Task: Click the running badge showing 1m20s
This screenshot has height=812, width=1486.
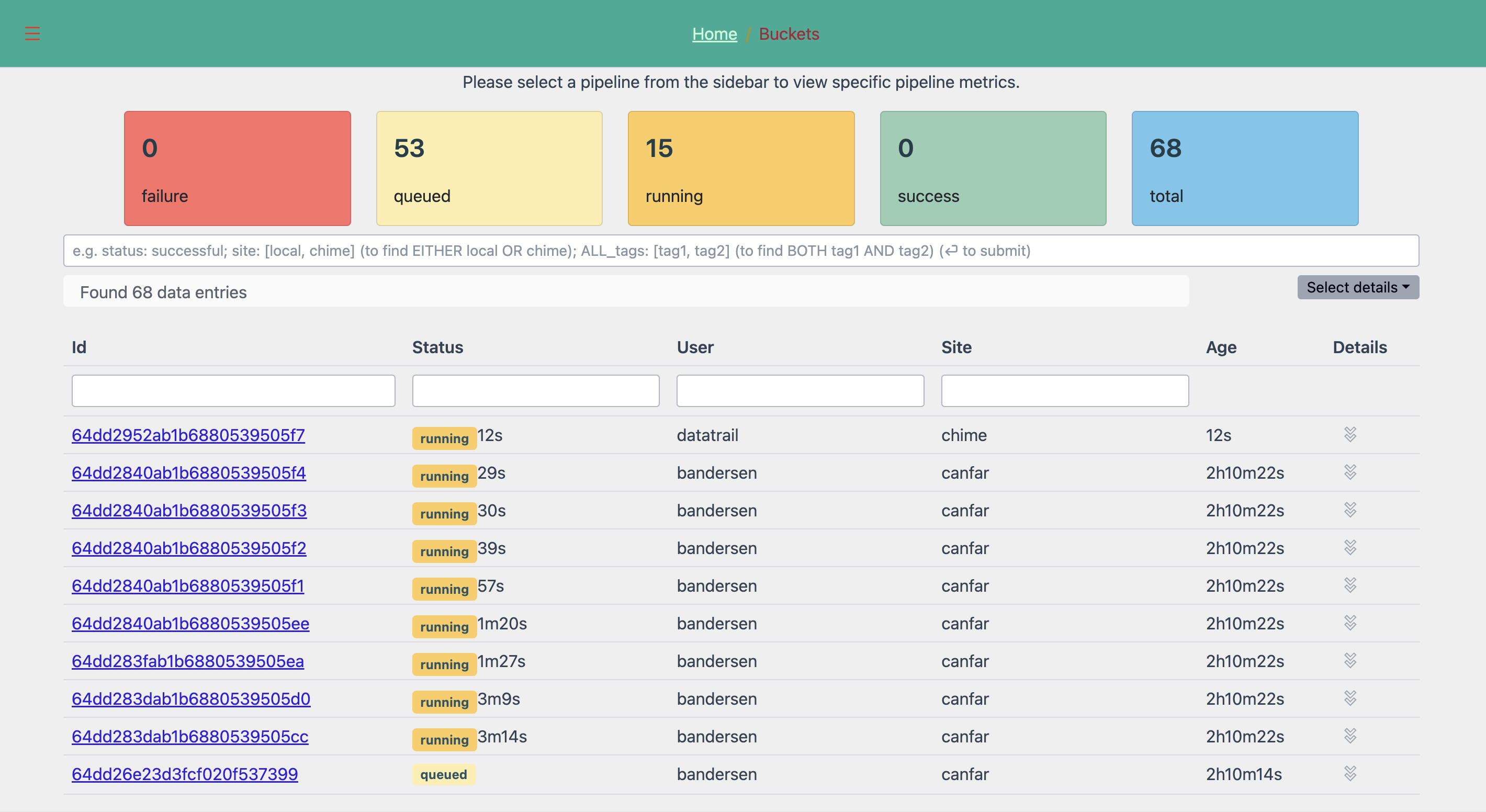Action: [x=444, y=627]
